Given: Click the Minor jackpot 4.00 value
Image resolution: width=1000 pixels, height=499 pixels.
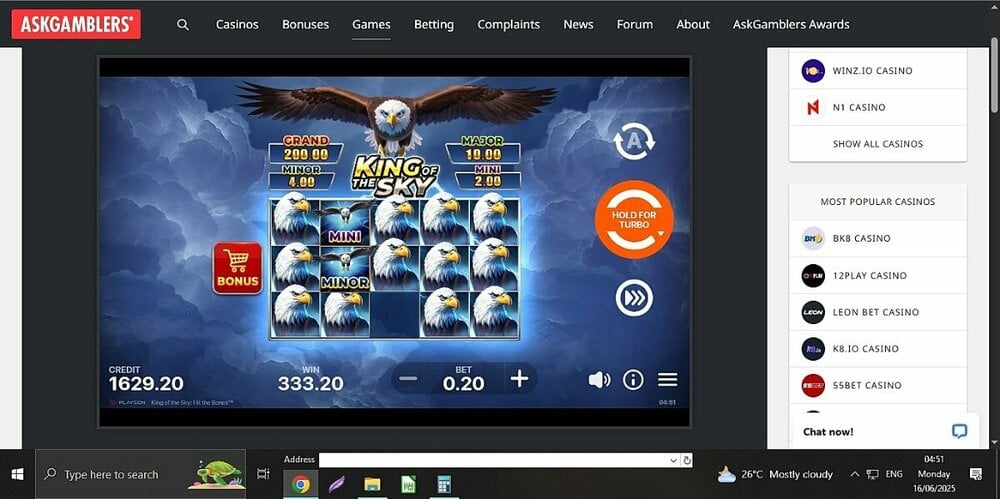Looking at the screenshot, I should pyautogui.click(x=302, y=182).
